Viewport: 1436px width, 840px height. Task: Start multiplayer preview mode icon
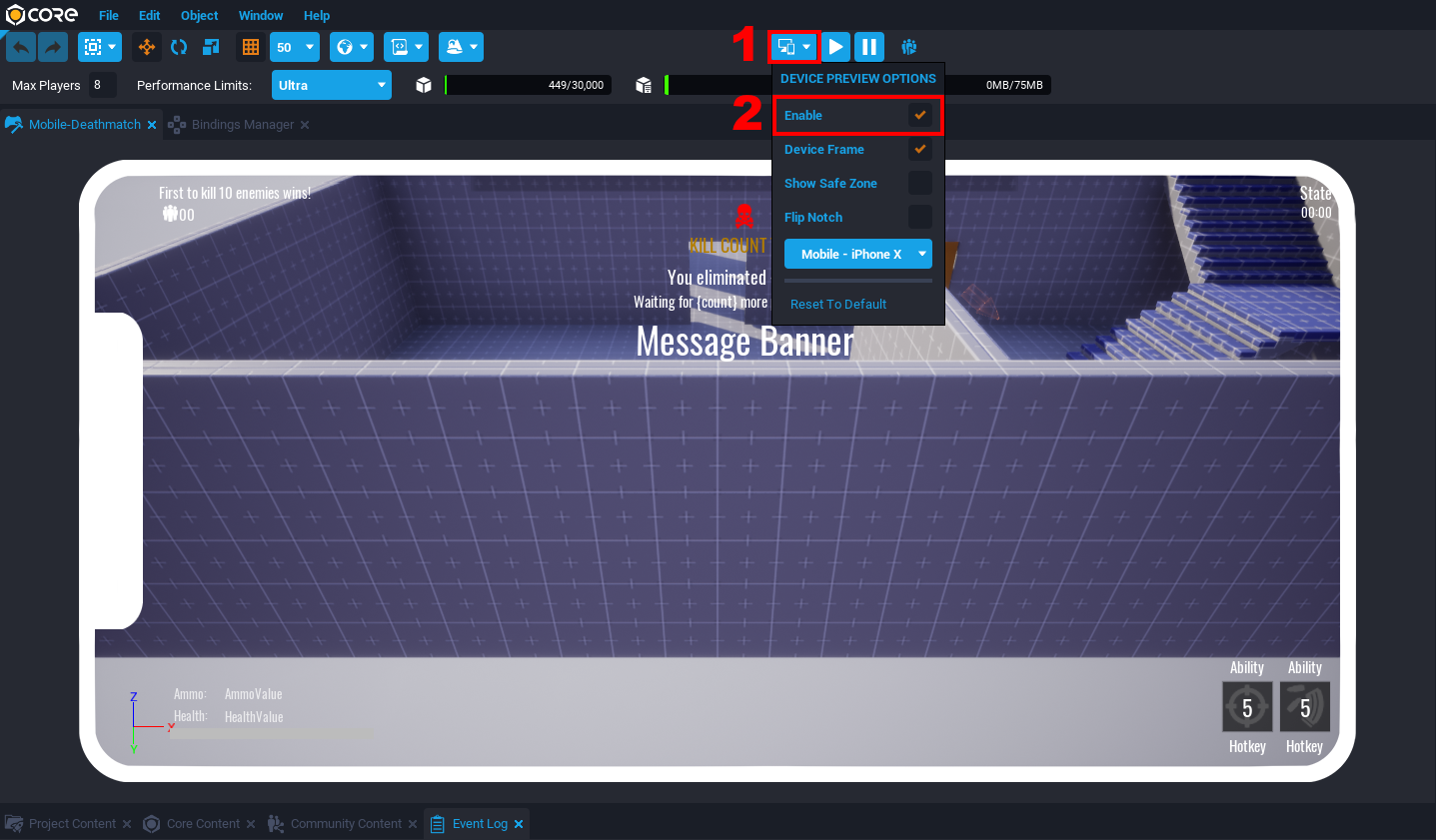[x=908, y=47]
